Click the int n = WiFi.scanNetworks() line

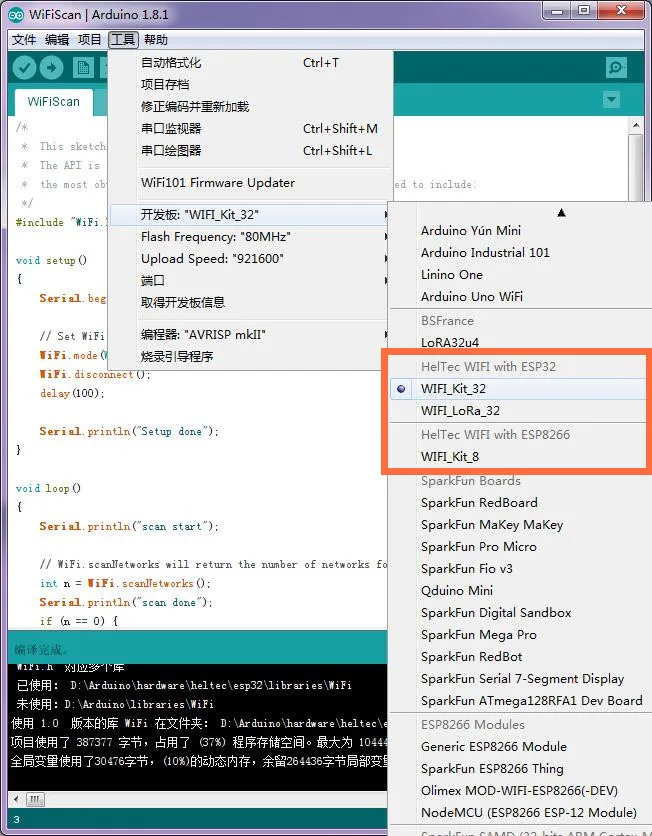125,583
